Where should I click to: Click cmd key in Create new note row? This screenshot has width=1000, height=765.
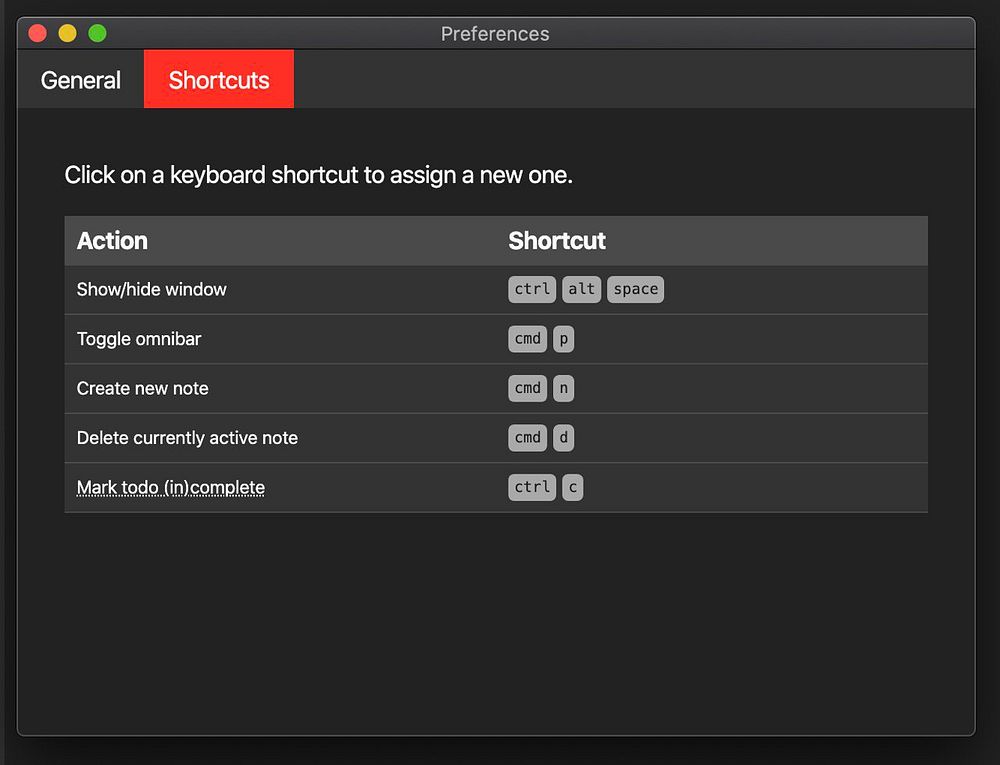tap(527, 388)
